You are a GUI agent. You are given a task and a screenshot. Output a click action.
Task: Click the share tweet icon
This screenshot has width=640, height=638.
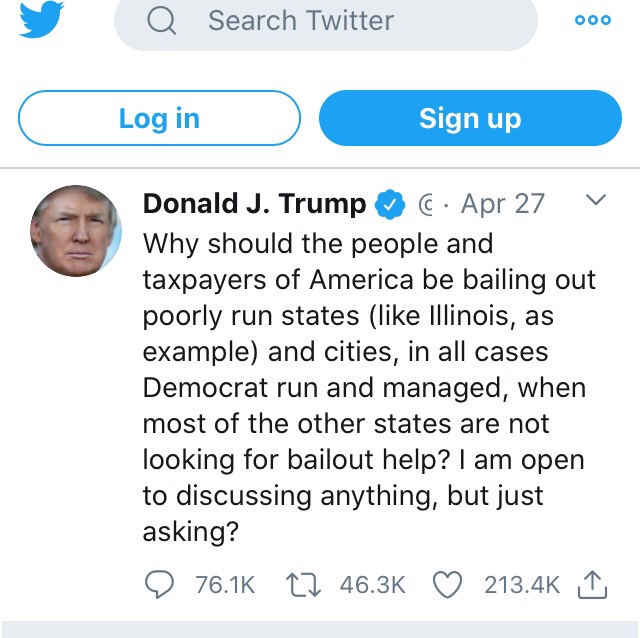(592, 584)
